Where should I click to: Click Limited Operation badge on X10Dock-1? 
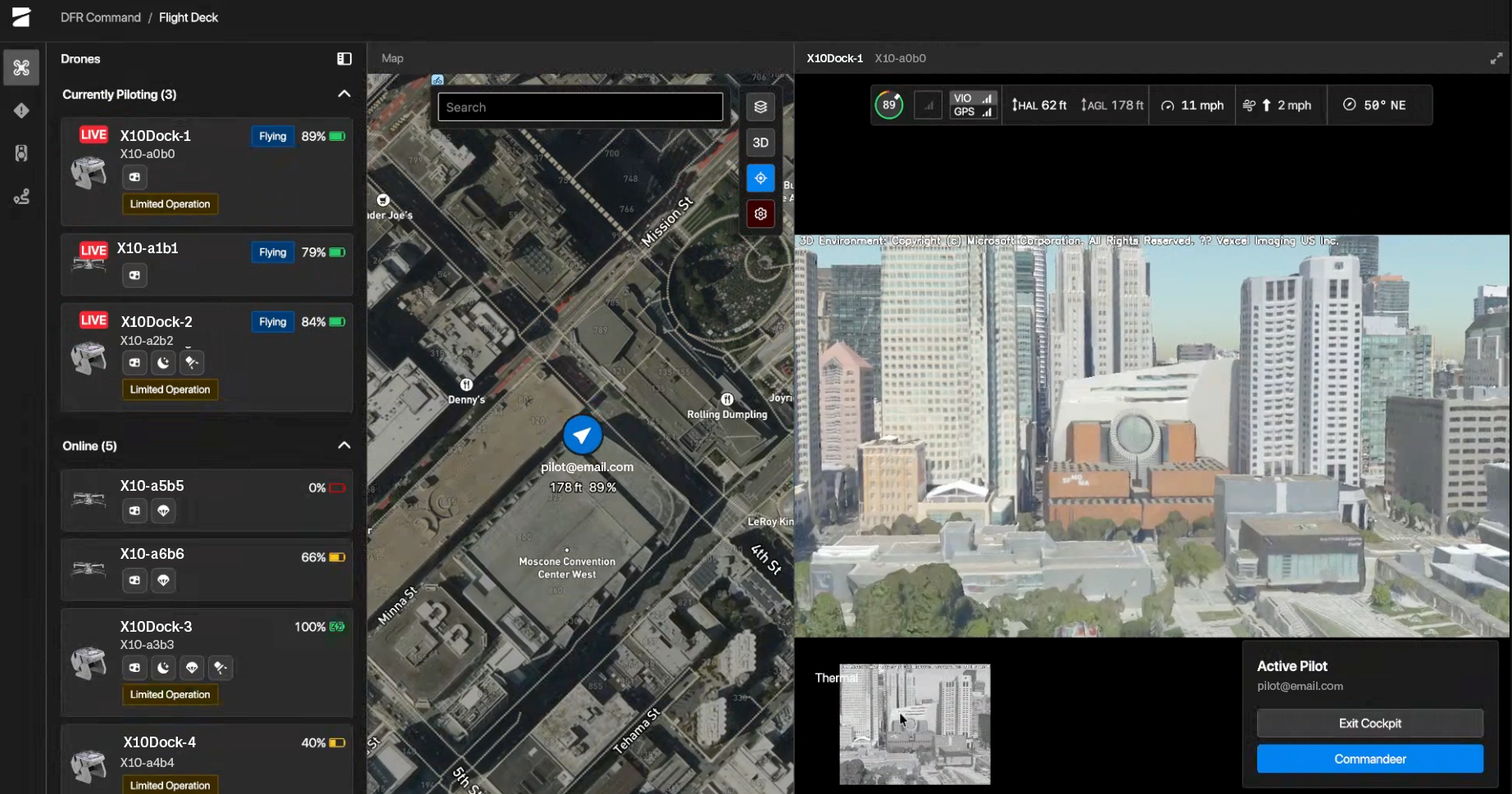170,204
